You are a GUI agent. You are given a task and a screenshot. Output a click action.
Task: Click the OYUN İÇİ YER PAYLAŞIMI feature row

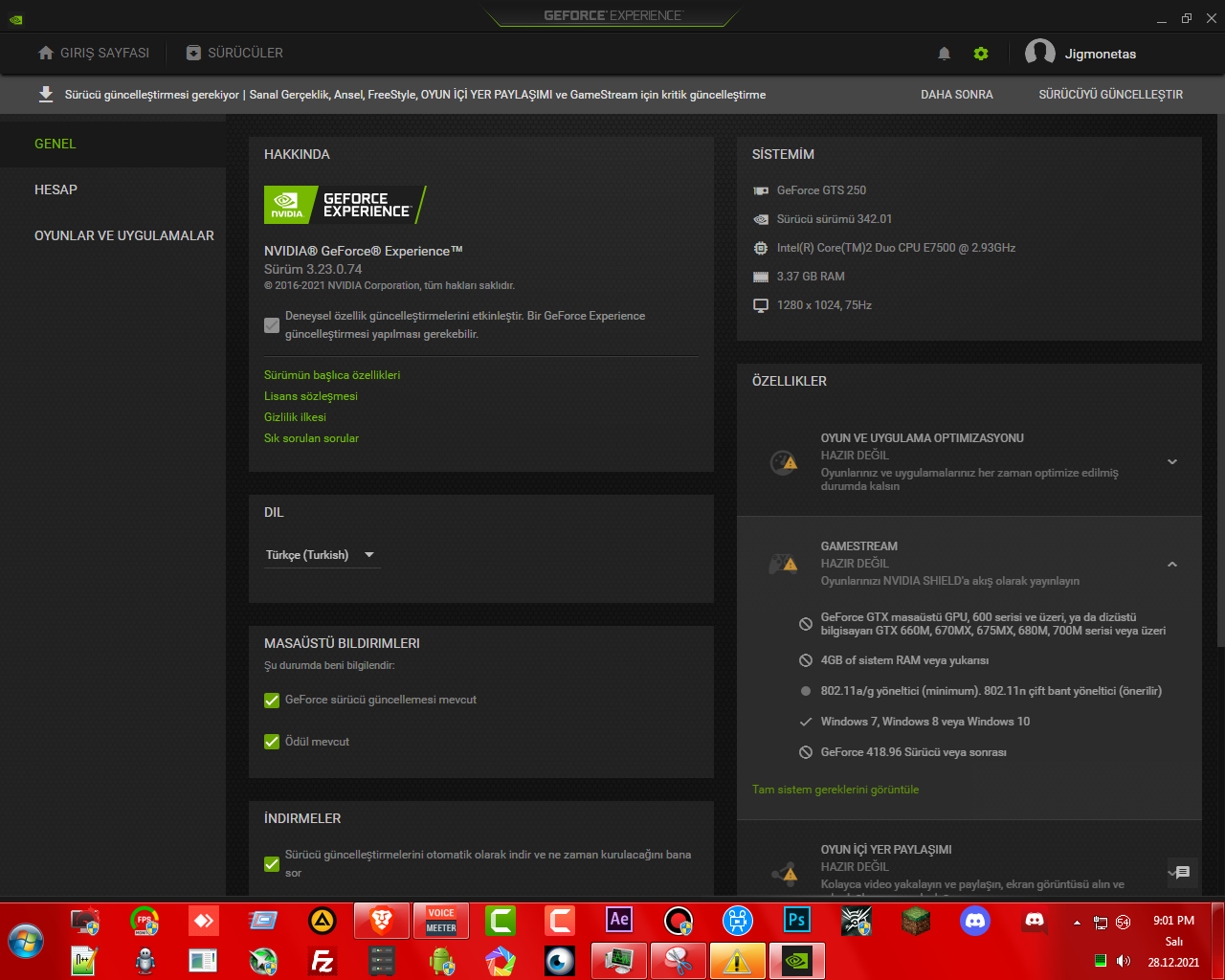coord(969,858)
